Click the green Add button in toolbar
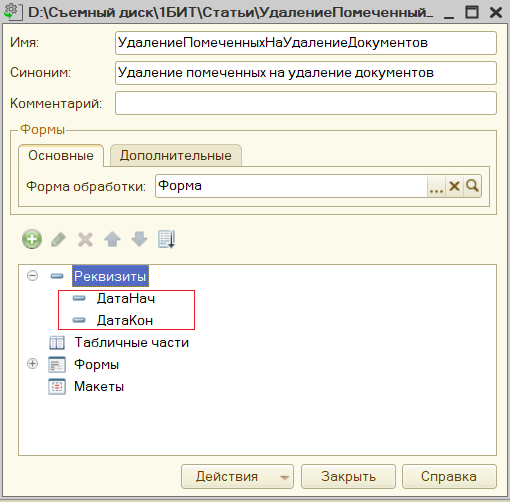510x502 pixels. coord(32,239)
